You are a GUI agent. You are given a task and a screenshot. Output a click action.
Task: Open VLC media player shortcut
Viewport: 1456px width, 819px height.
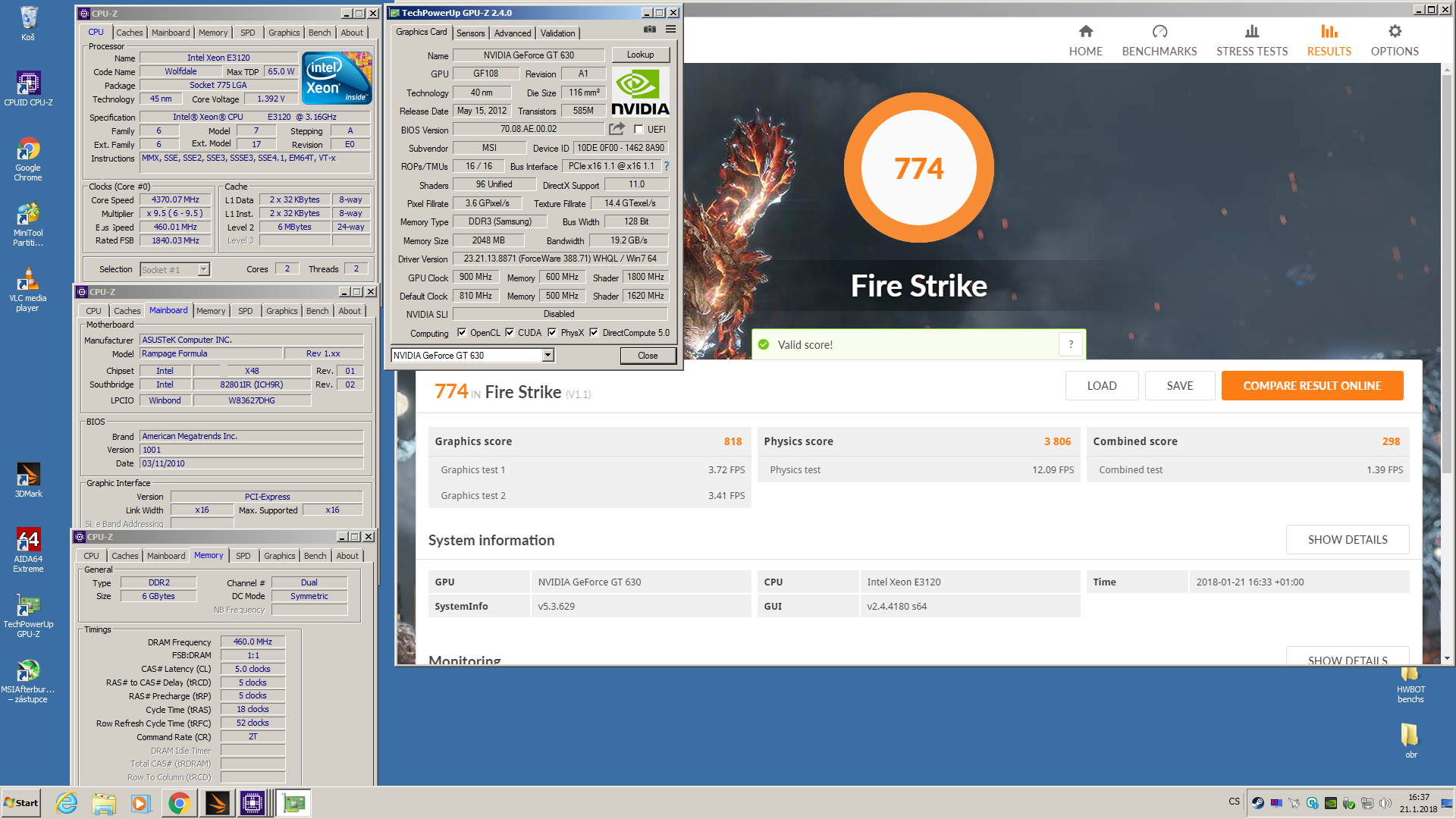tap(28, 289)
